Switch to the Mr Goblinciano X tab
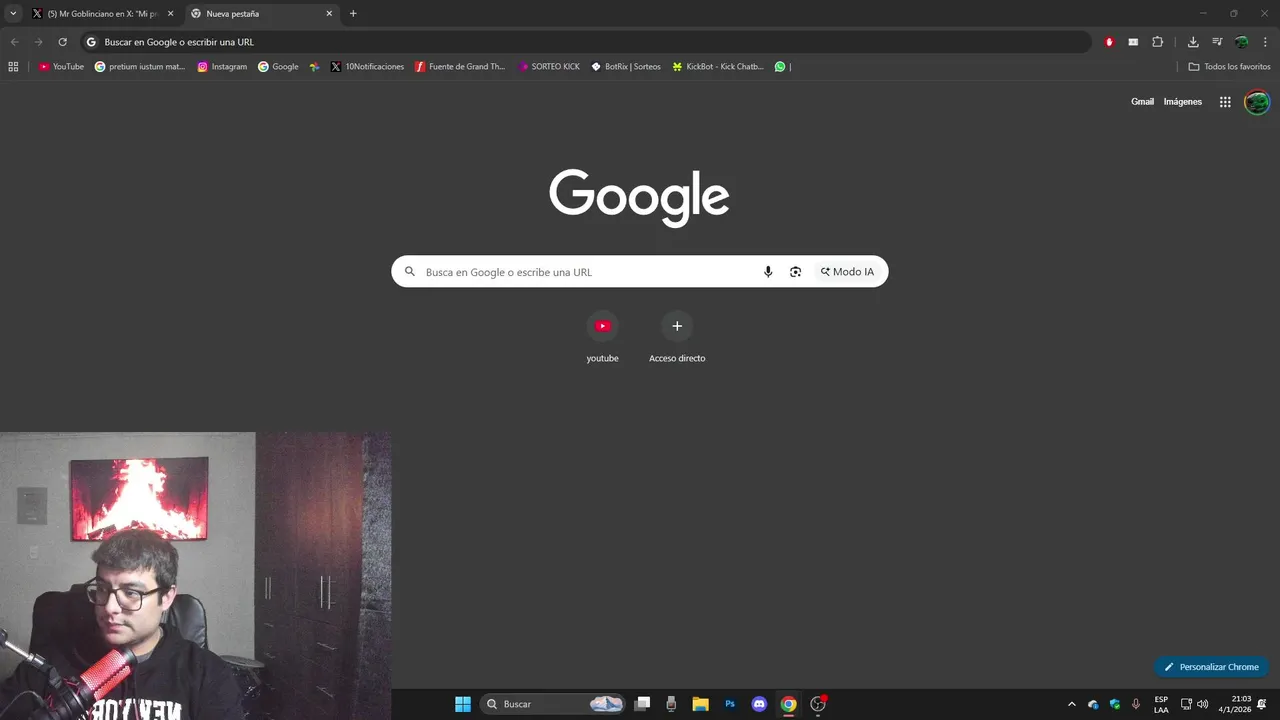This screenshot has height=720, width=1280. click(x=102, y=14)
